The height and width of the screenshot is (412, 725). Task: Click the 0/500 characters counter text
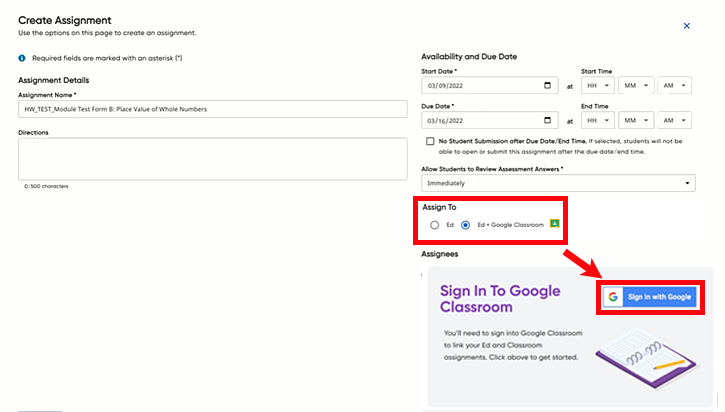point(46,186)
